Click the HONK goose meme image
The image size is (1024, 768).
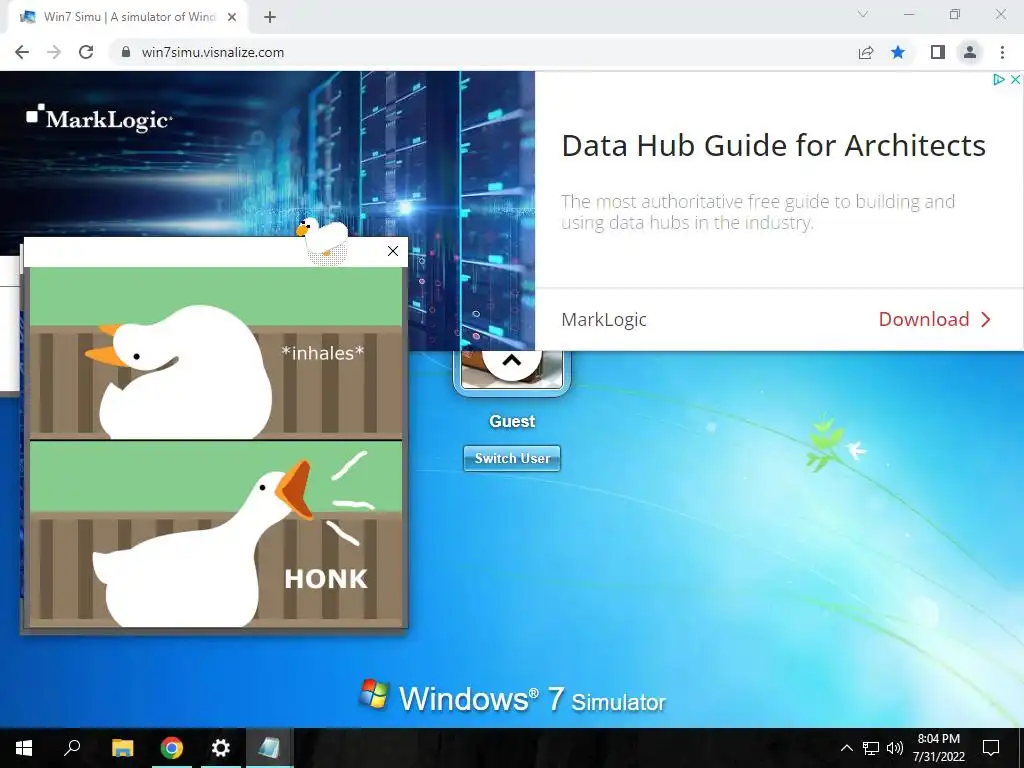pyautogui.click(x=216, y=447)
